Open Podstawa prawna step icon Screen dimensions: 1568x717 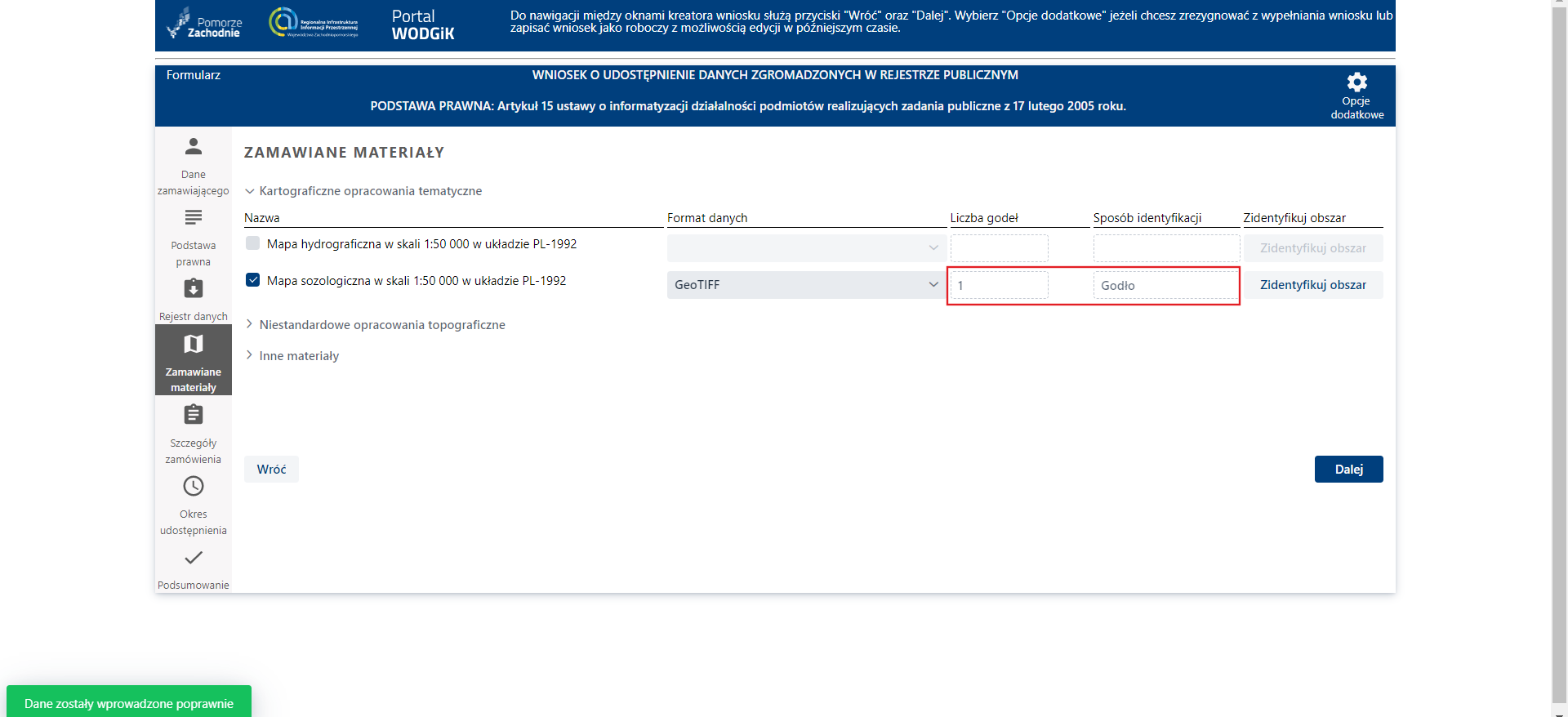(193, 218)
